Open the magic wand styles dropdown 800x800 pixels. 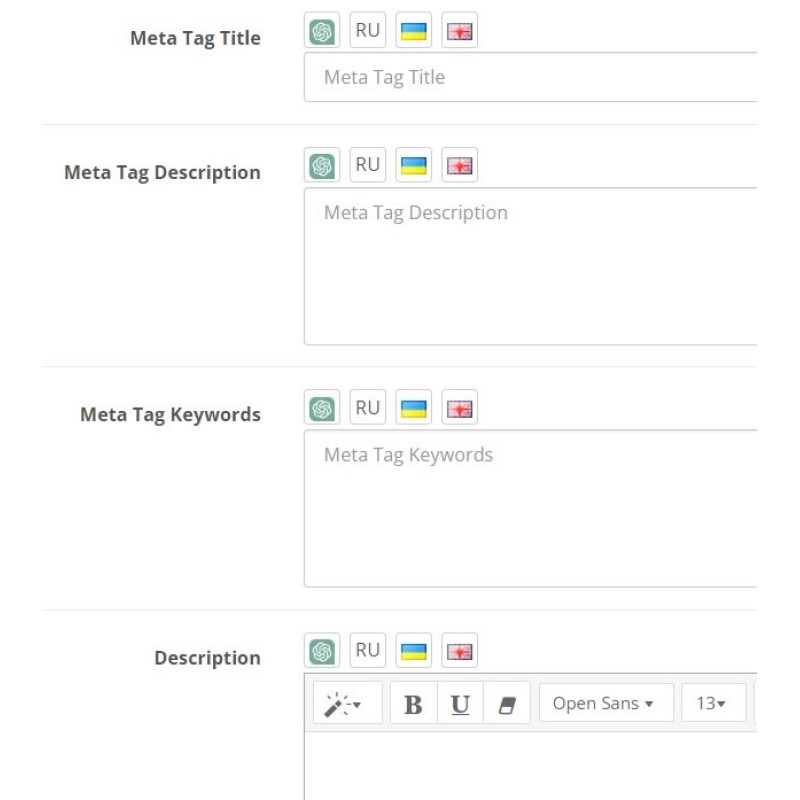point(345,703)
